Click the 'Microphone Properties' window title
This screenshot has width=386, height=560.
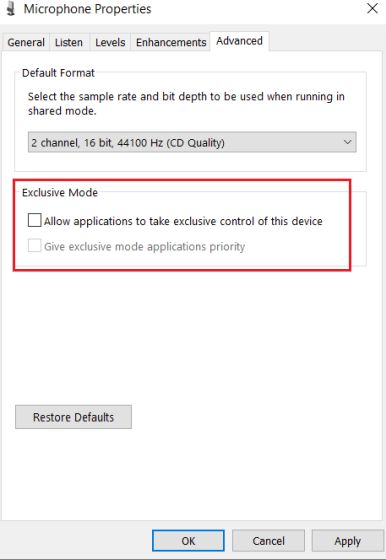coord(87,9)
